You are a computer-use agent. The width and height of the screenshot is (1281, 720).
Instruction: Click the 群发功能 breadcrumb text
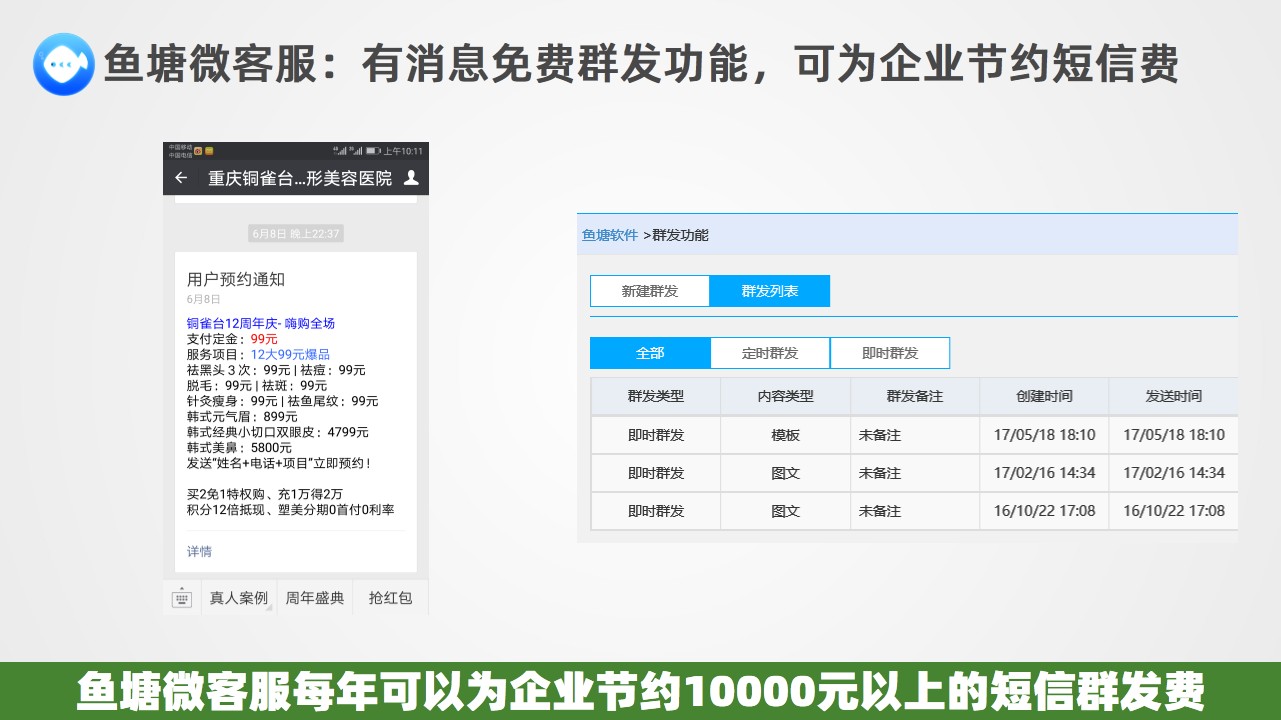[x=680, y=235]
